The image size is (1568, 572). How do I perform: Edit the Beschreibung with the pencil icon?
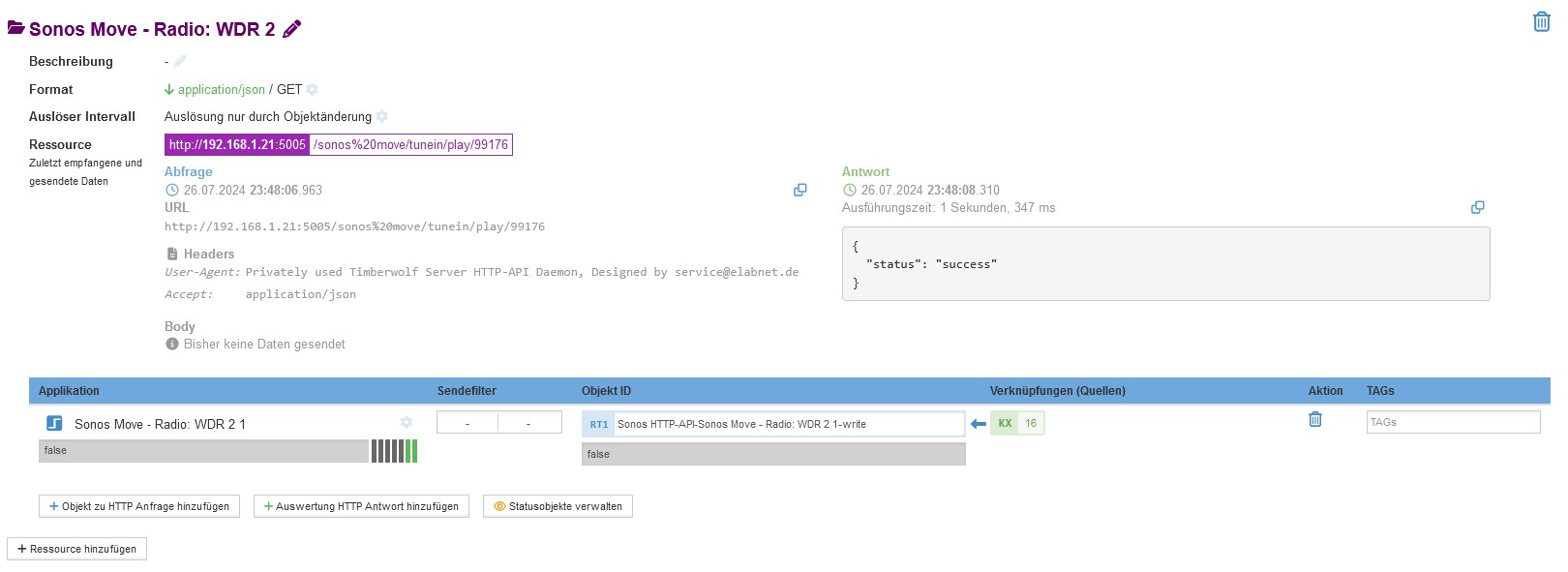click(180, 61)
